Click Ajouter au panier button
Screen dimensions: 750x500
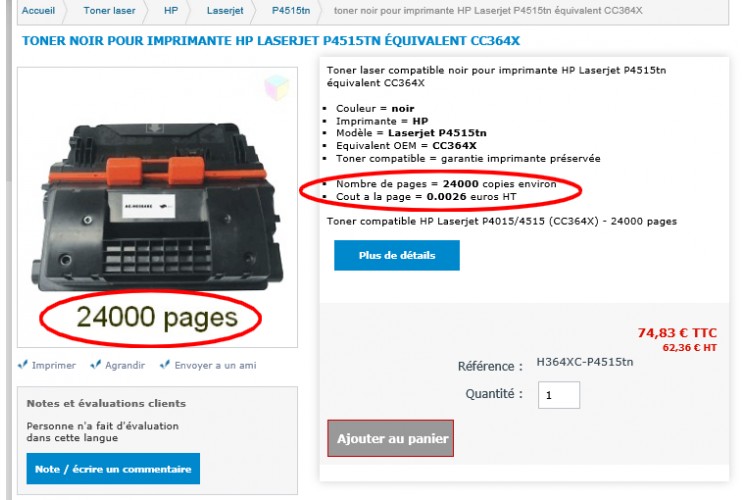click(390, 438)
